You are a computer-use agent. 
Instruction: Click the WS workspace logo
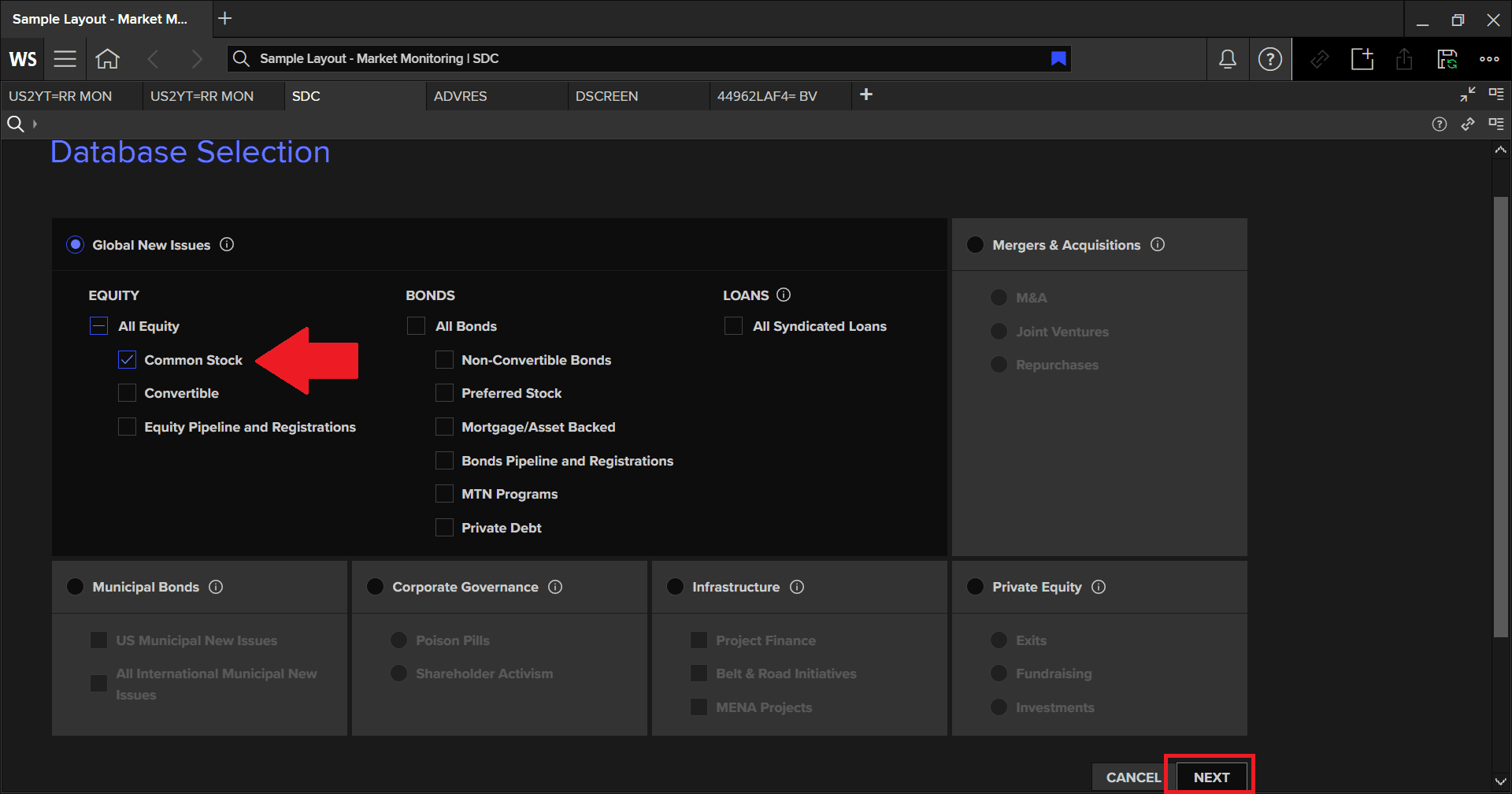pos(23,59)
